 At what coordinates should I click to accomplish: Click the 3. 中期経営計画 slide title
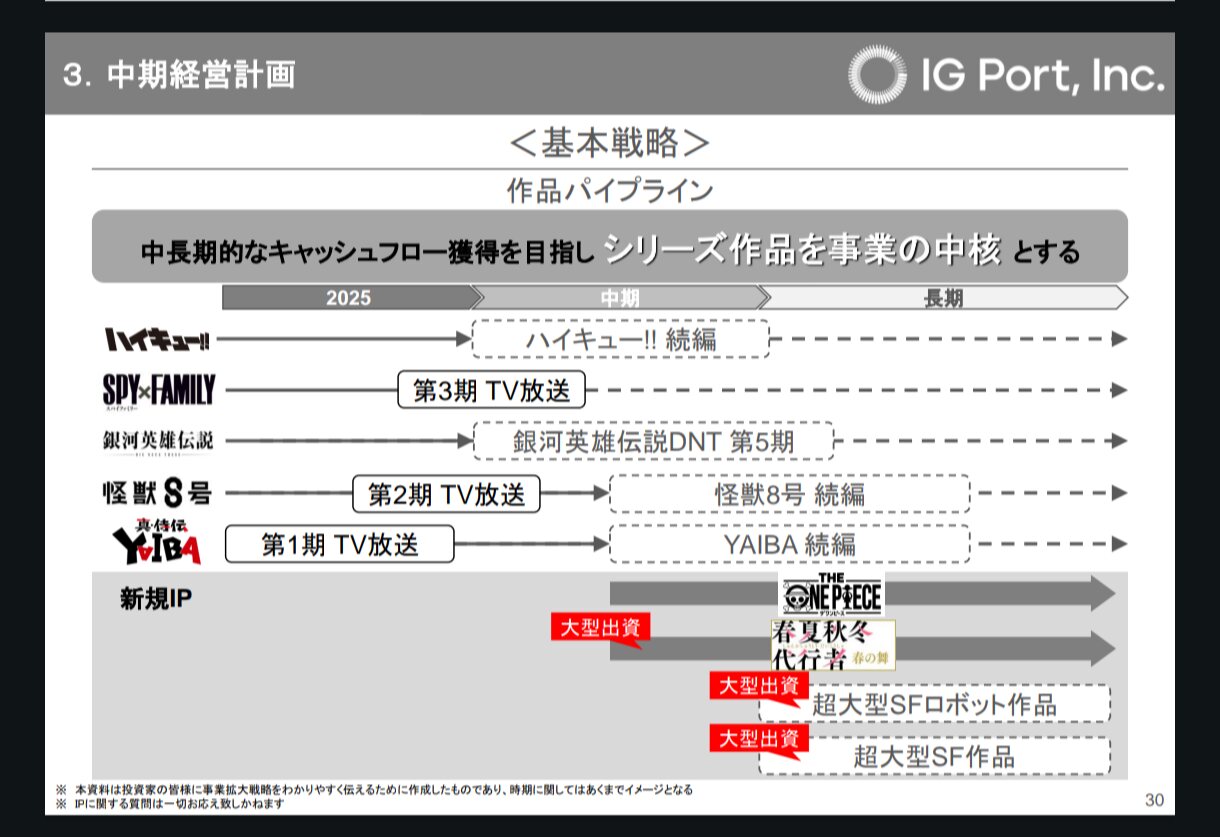[x=179, y=75]
